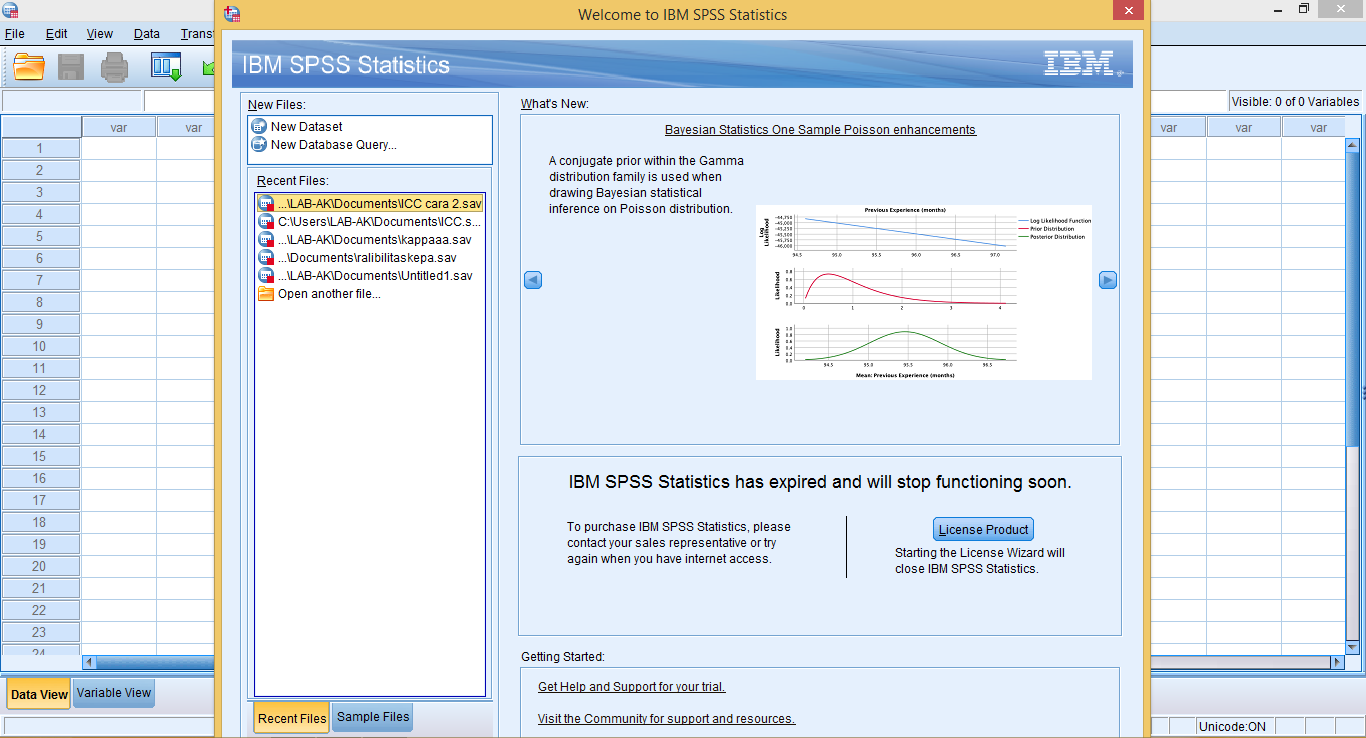Click the New Database Query icon

pos(259,145)
